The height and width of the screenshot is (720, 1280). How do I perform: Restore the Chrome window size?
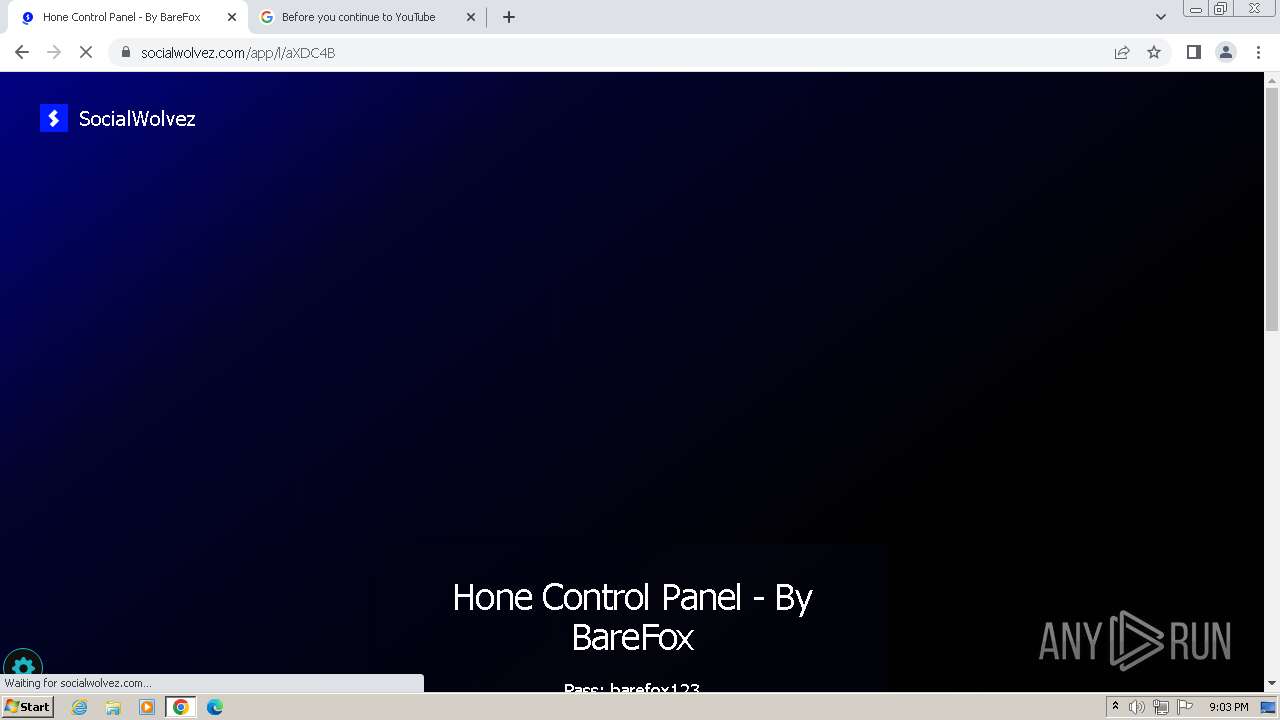1221,8
